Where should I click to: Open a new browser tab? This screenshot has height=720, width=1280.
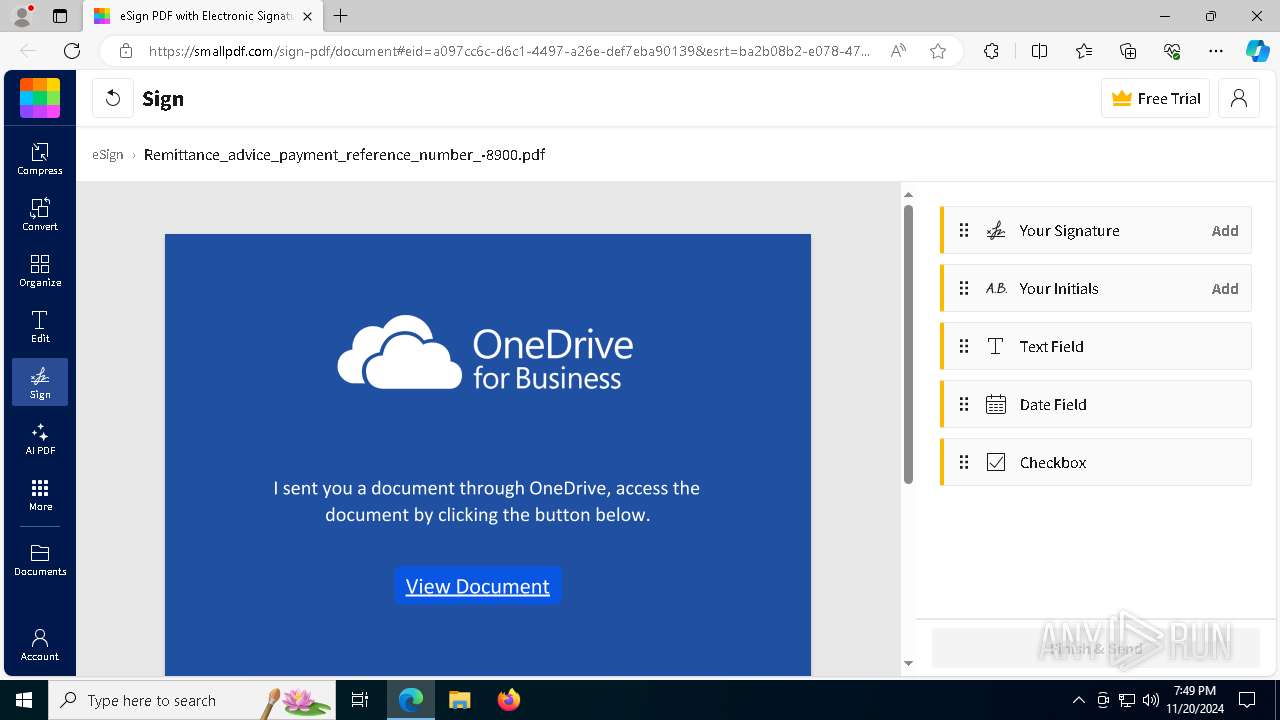341,16
